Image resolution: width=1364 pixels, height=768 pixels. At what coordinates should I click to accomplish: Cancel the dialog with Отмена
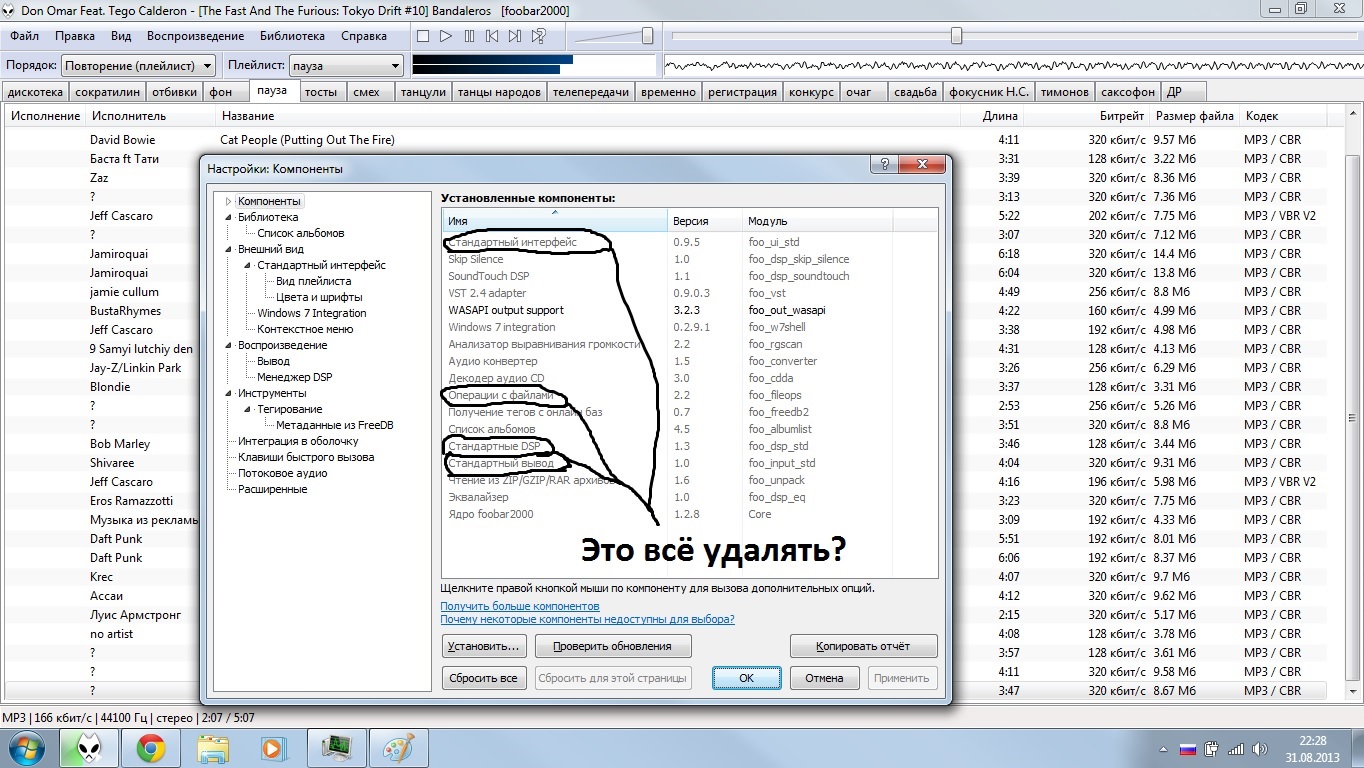(824, 678)
